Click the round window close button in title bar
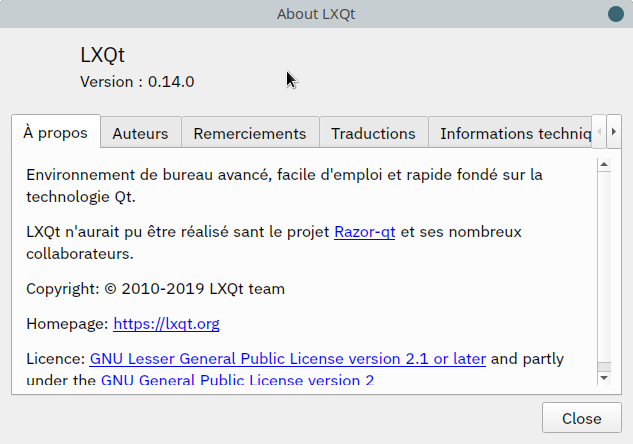 click(616, 14)
